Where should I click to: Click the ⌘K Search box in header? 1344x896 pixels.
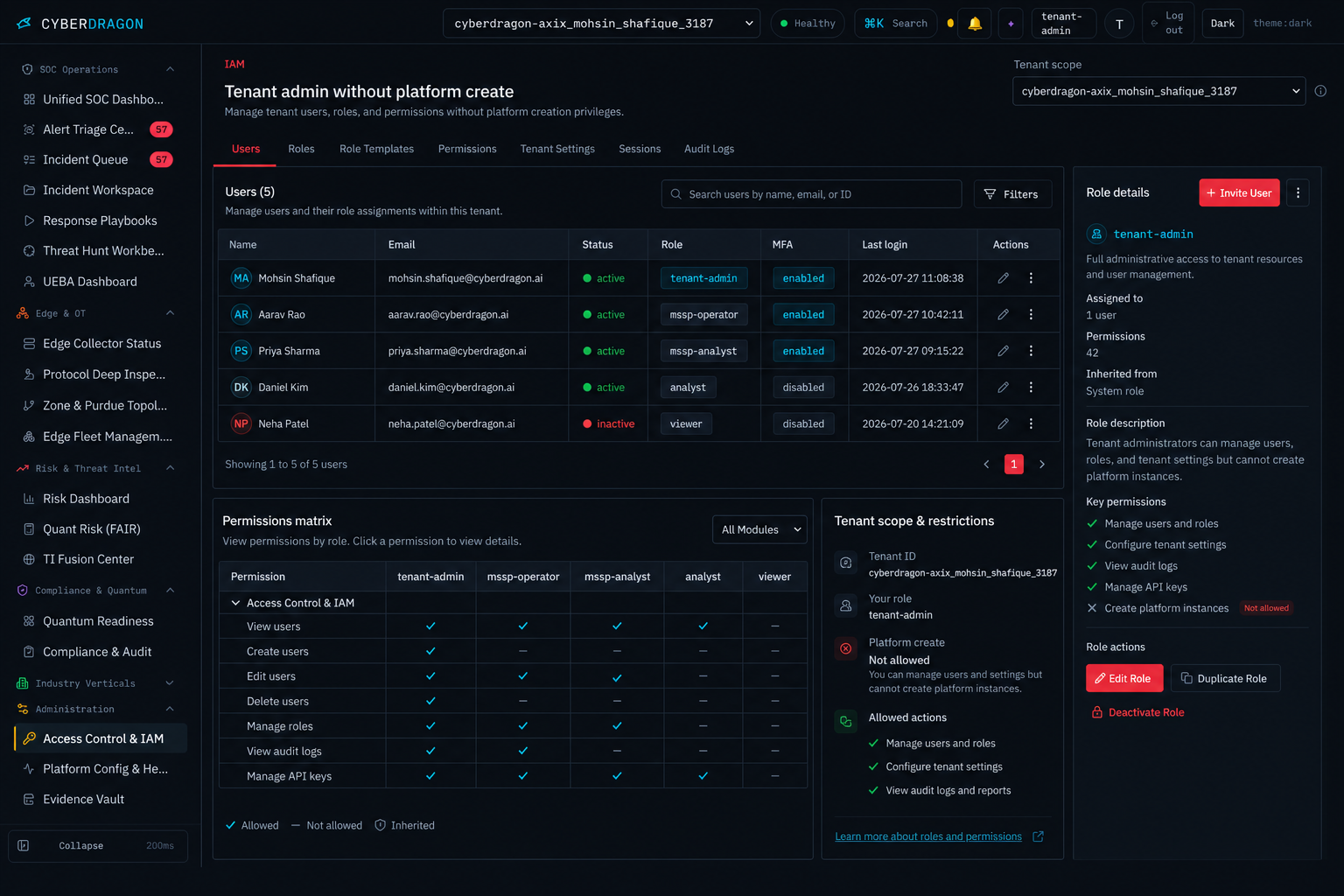(896, 24)
